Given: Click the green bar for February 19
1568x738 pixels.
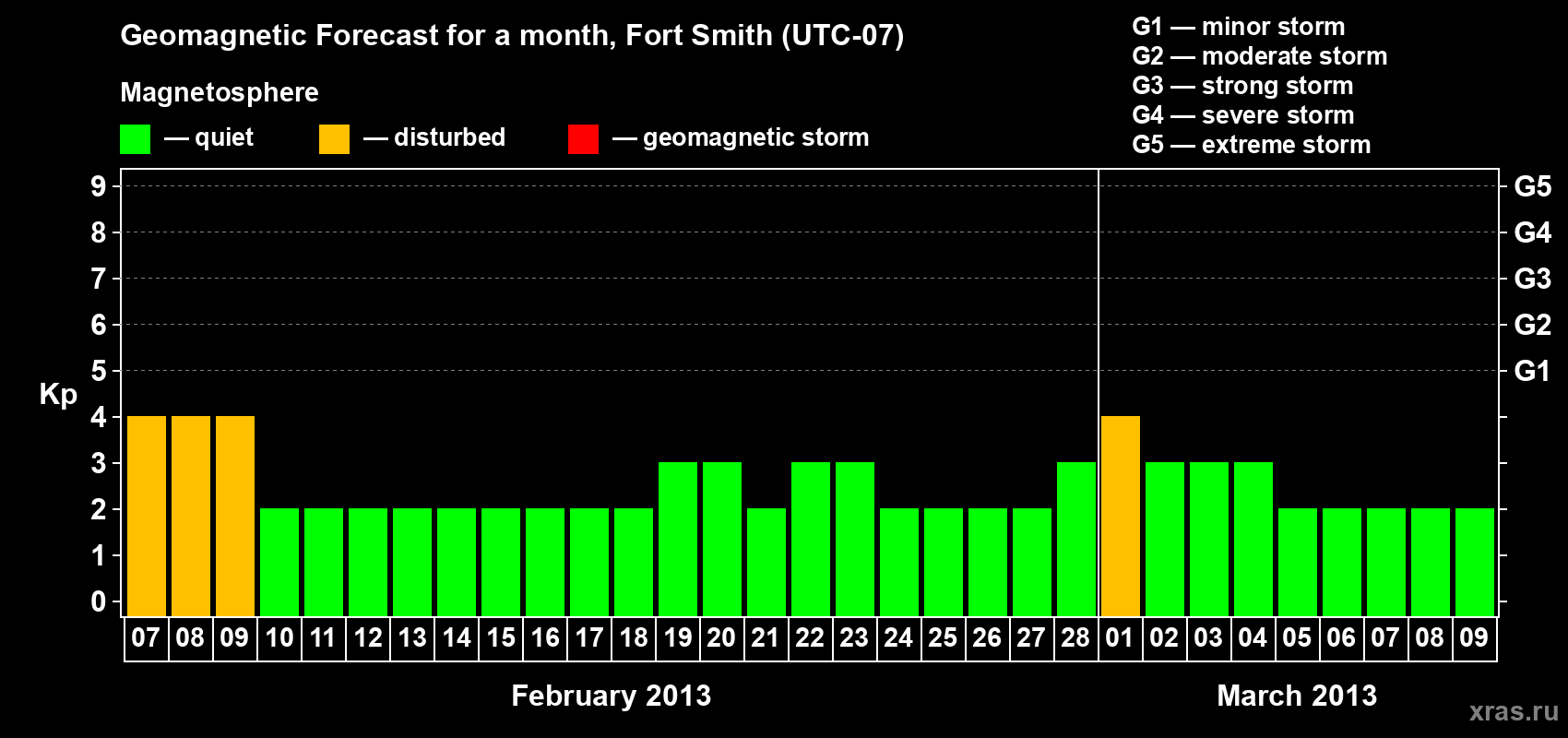Looking at the screenshot, I should (x=678, y=539).
